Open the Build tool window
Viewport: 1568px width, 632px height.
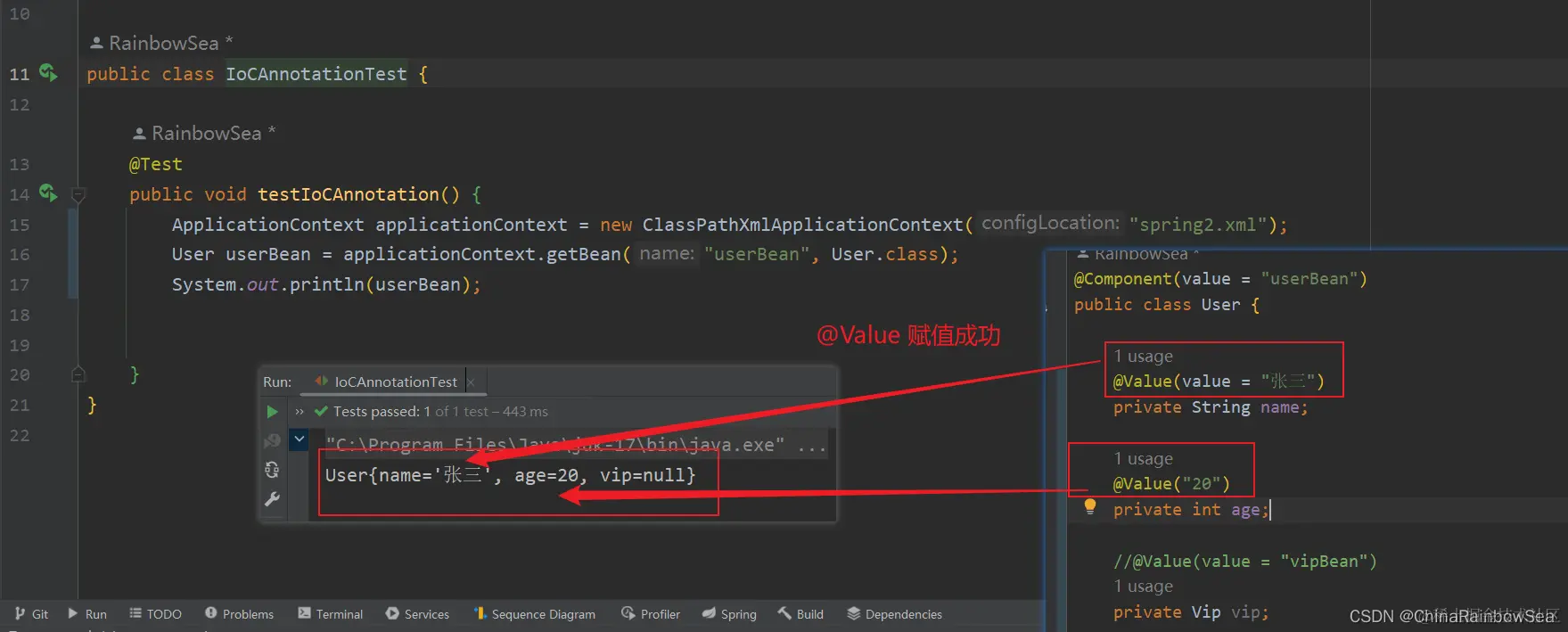coord(800,614)
